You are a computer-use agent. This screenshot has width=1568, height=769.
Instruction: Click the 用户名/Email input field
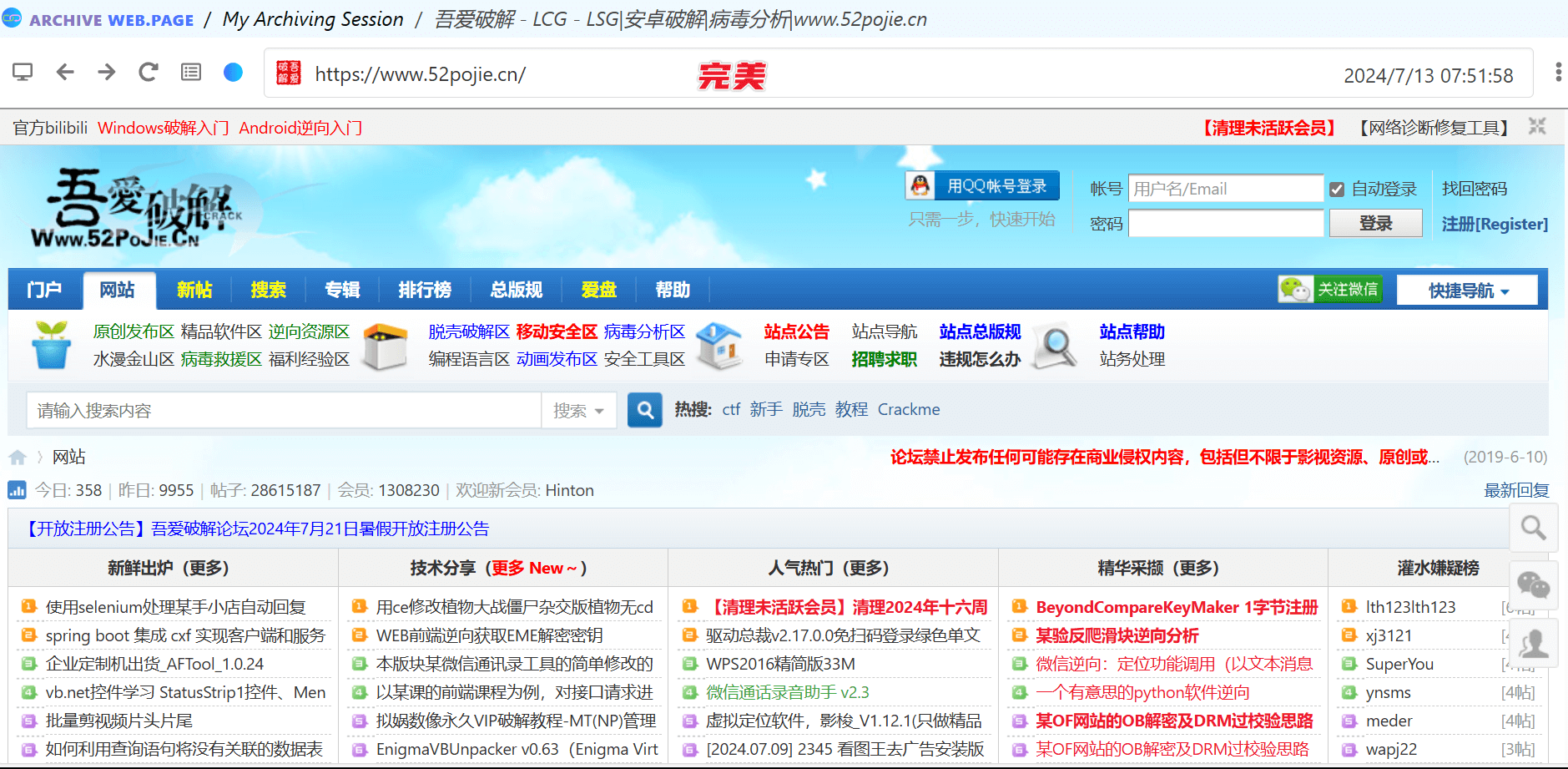[x=1225, y=189]
